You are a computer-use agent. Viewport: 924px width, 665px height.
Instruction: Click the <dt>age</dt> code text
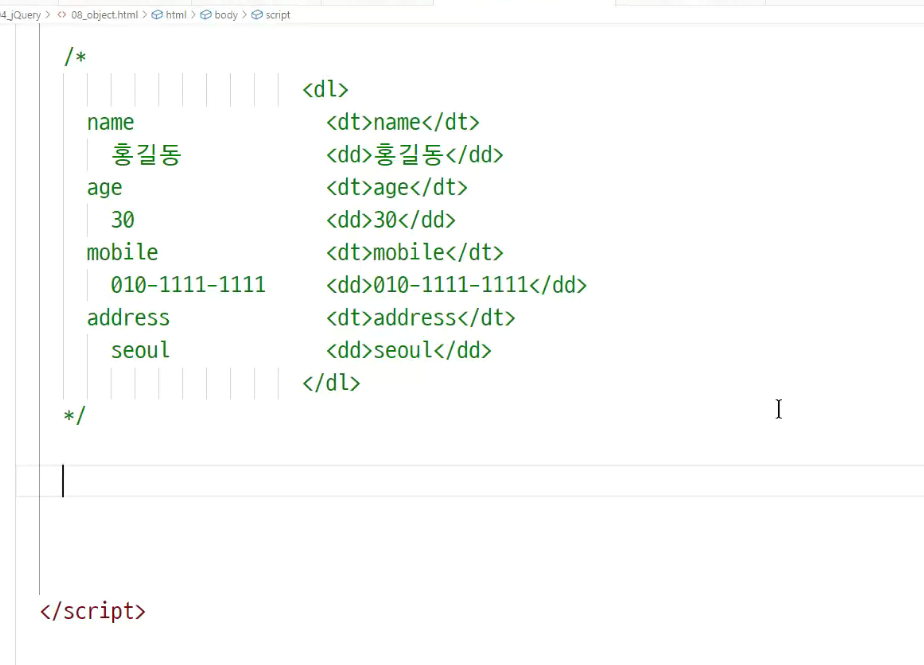[x=397, y=187]
